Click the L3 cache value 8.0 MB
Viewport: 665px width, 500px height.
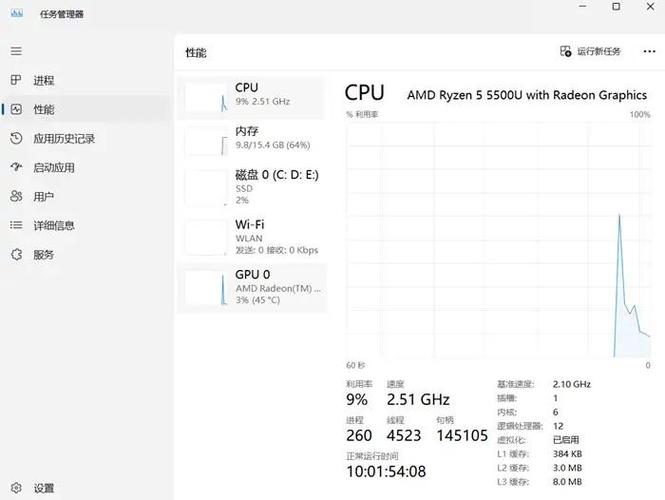tap(567, 482)
